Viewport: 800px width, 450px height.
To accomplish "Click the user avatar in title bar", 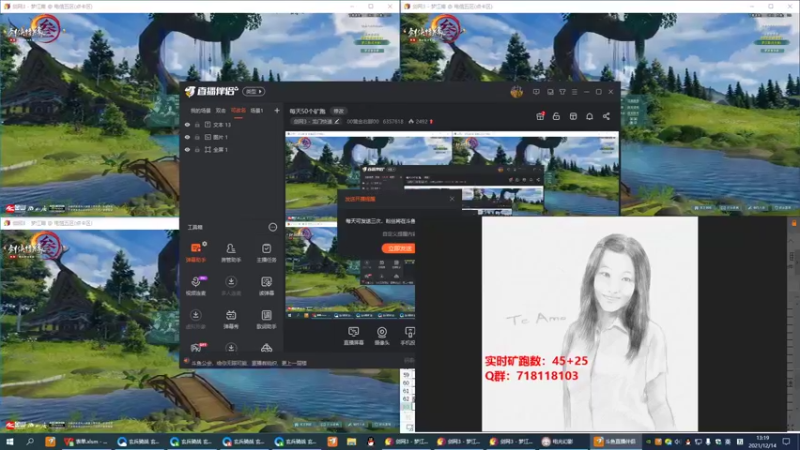I will [x=516, y=92].
